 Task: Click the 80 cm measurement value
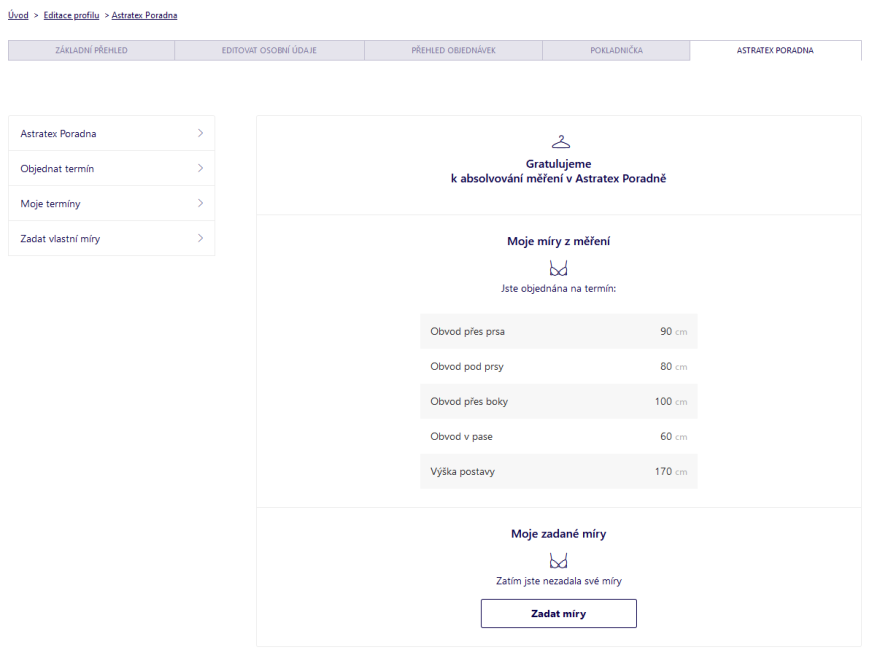[x=673, y=367]
